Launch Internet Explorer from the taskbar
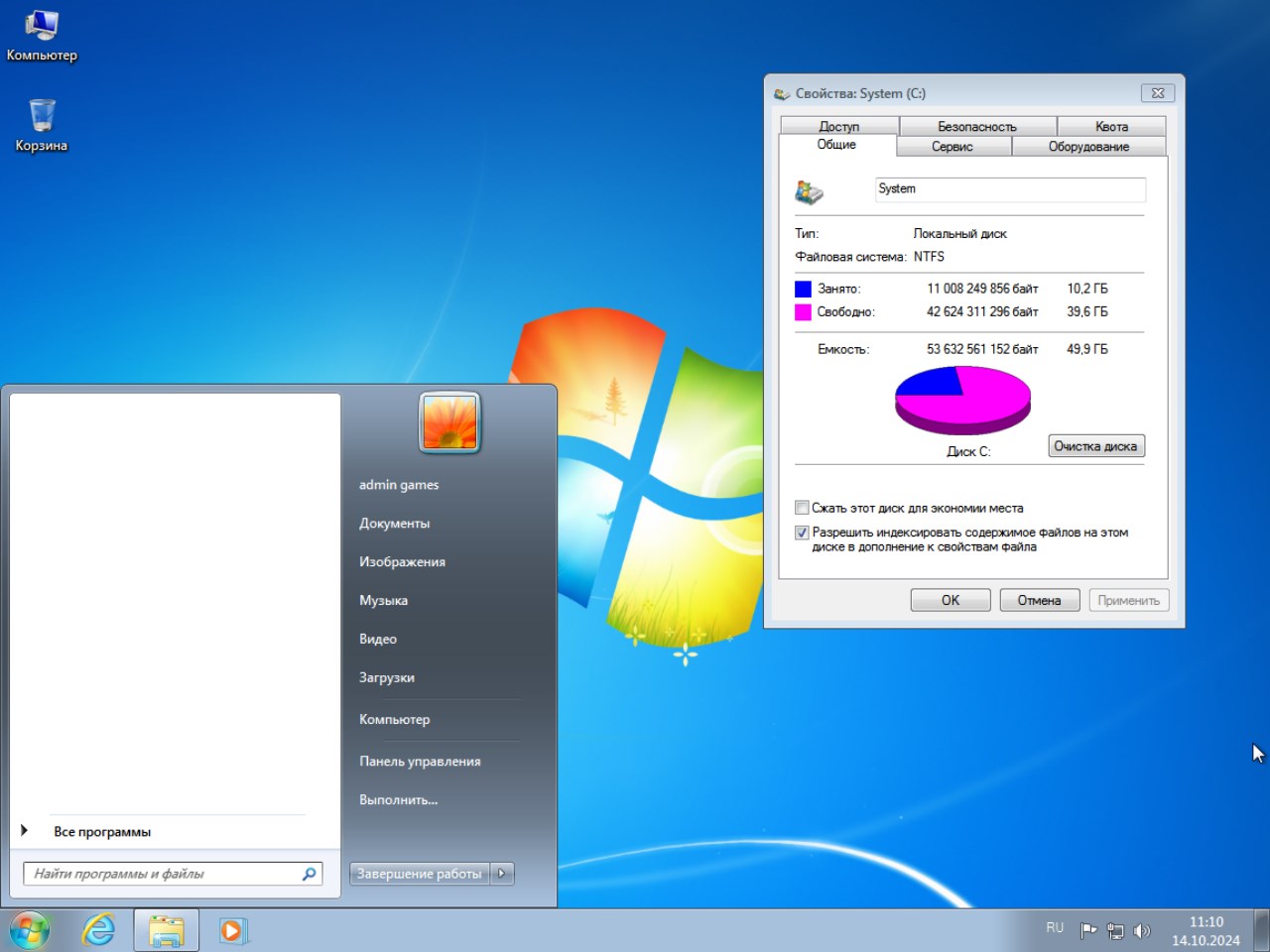The width and height of the screenshot is (1270, 952). coord(98,930)
